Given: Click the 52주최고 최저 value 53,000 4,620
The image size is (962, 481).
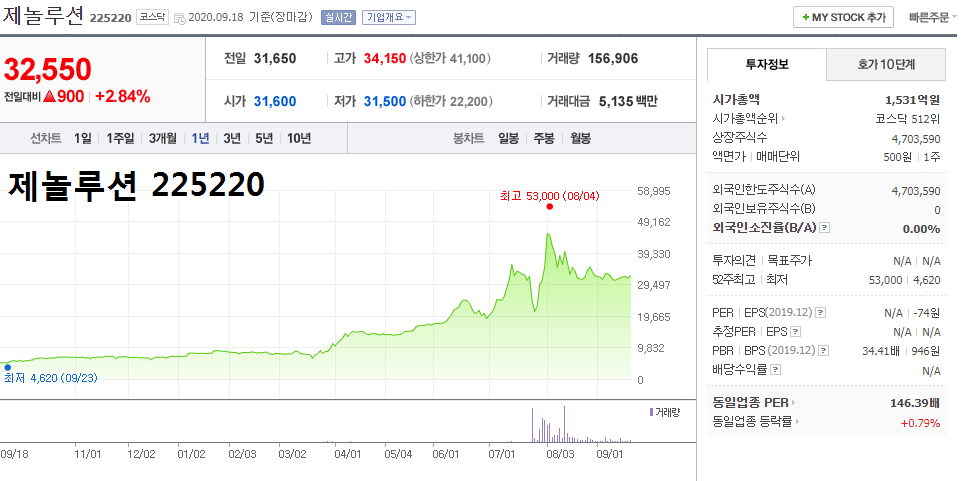Looking at the screenshot, I should [x=905, y=280].
